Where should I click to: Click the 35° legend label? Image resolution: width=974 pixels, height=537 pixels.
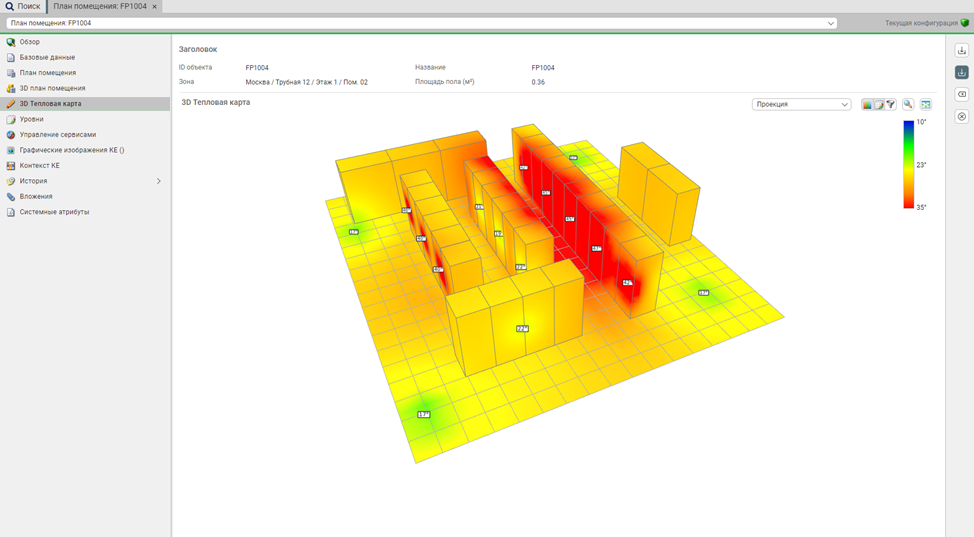click(x=921, y=208)
